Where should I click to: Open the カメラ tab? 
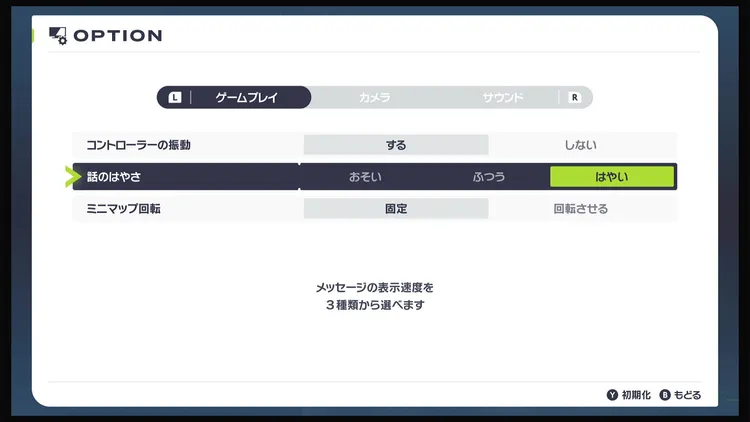(x=375, y=98)
